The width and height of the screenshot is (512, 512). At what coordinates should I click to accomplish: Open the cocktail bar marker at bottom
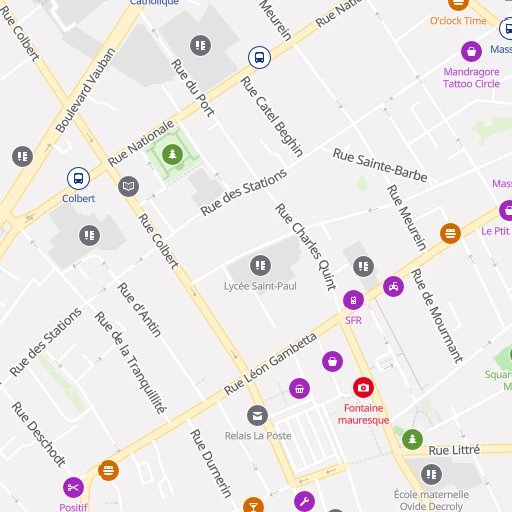point(253,506)
